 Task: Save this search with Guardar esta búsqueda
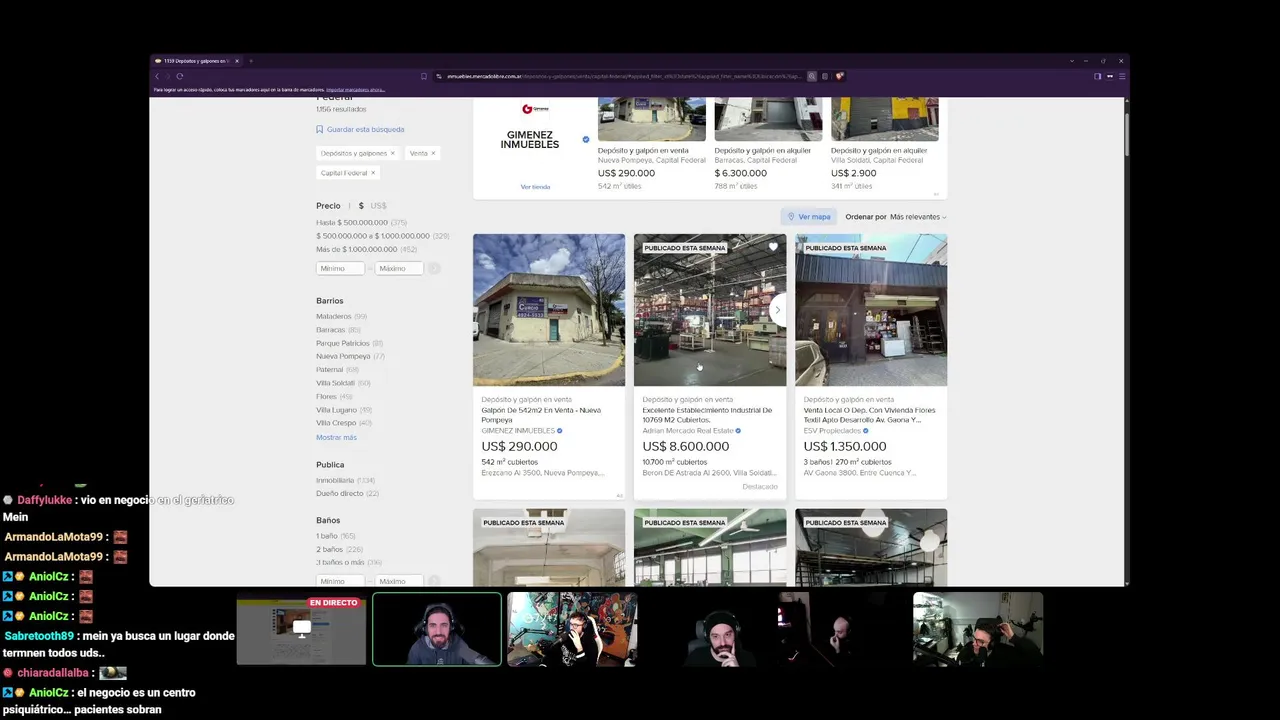[x=360, y=129]
